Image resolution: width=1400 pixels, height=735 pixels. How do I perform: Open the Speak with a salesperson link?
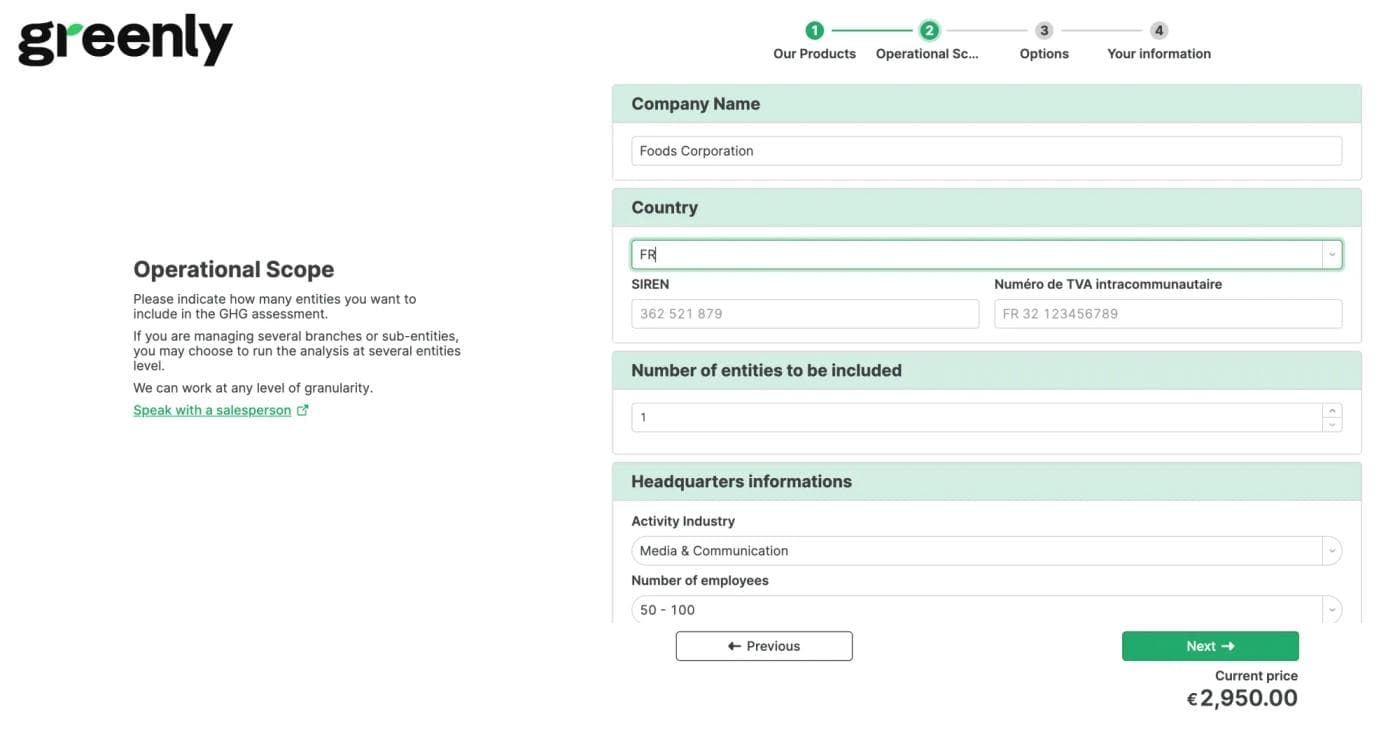(x=212, y=410)
